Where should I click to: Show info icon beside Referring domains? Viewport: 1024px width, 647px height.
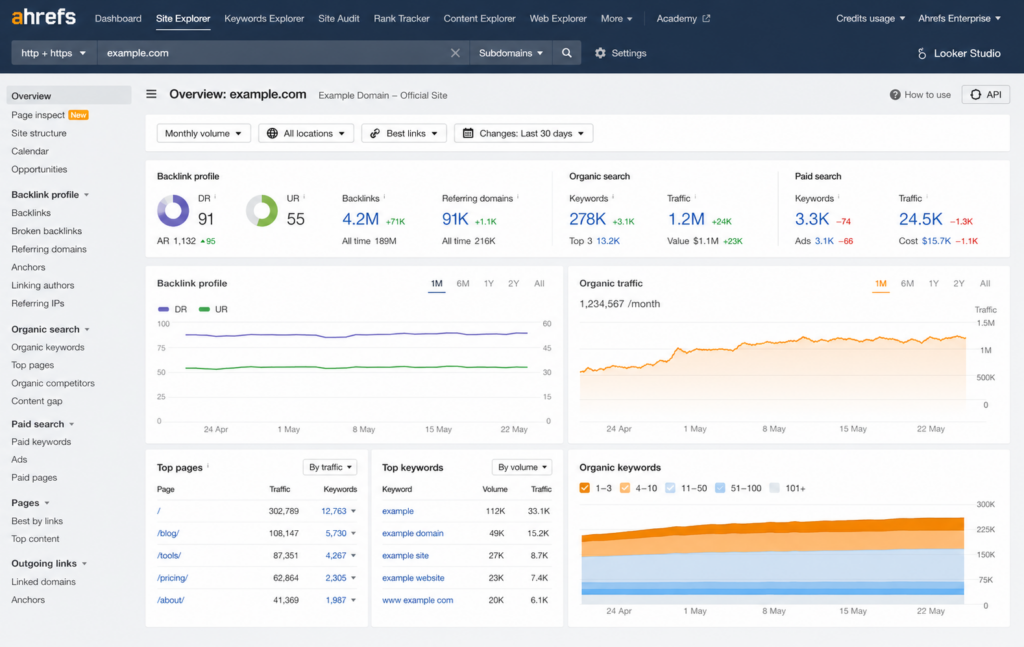coord(518,197)
